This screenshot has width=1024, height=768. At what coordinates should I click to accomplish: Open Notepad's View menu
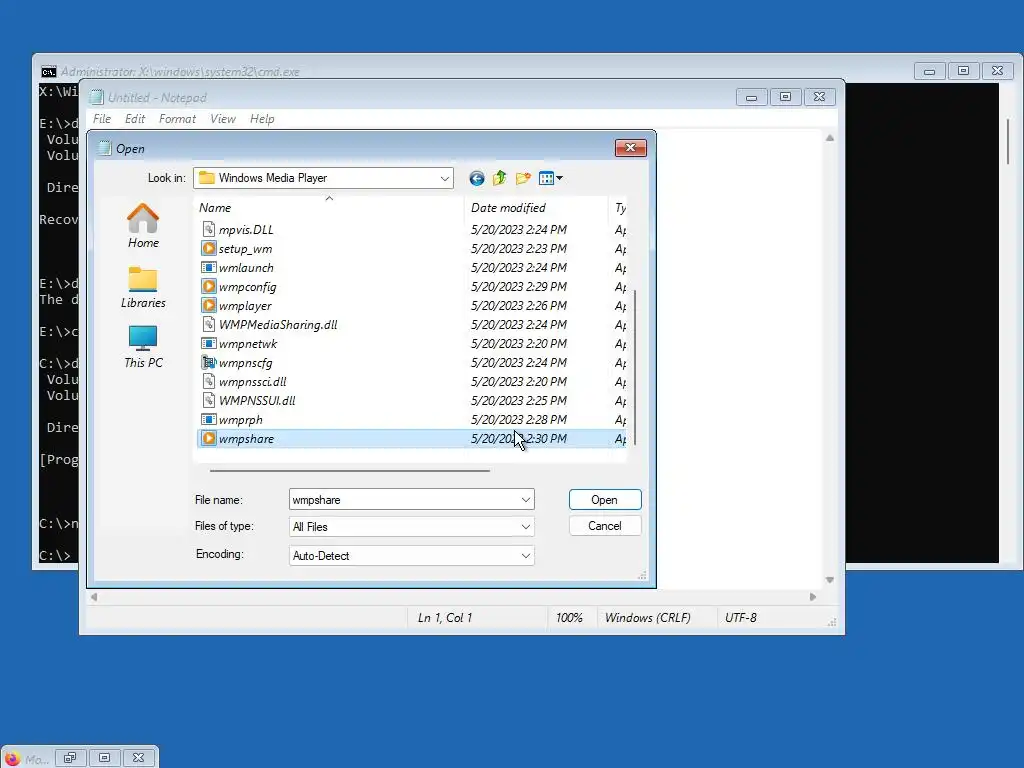(x=223, y=119)
